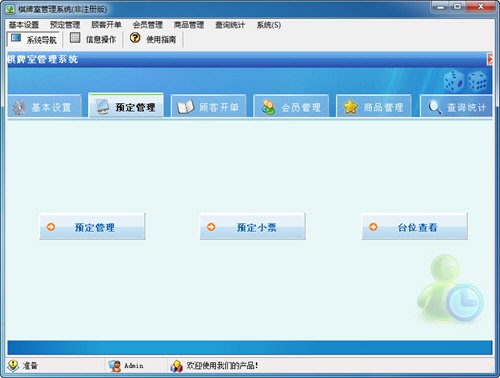Click the gear icon on 基本设置 tab
500x378 pixels.
click(x=19, y=108)
